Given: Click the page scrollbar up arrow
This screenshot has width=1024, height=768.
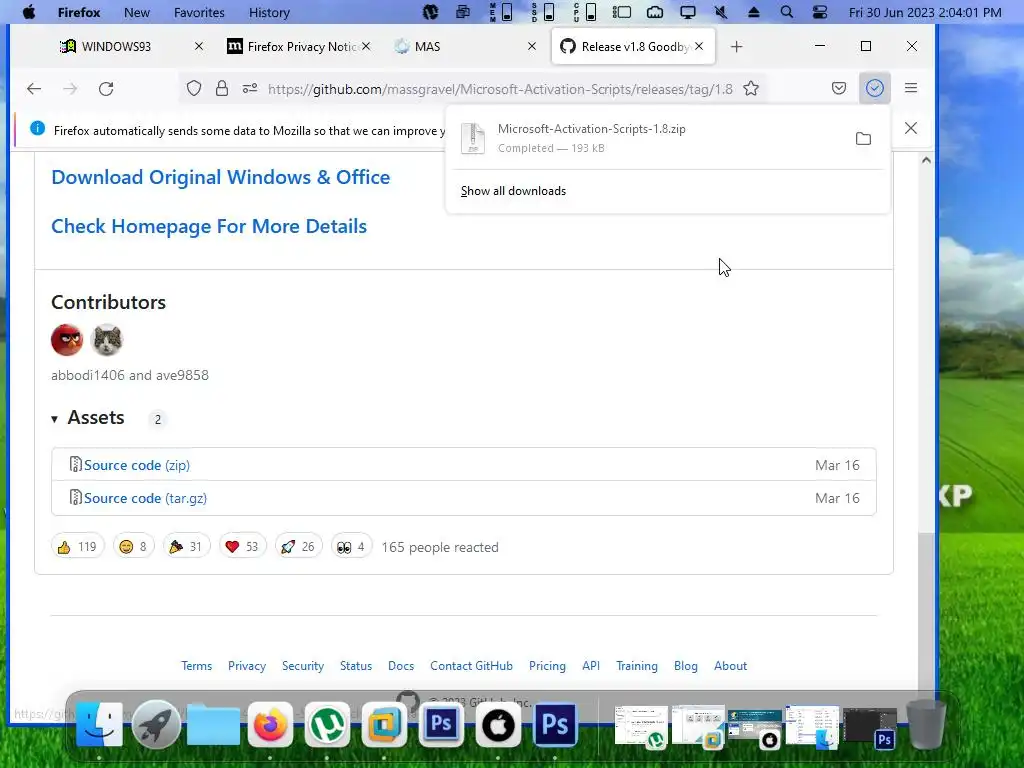Looking at the screenshot, I should [926, 160].
